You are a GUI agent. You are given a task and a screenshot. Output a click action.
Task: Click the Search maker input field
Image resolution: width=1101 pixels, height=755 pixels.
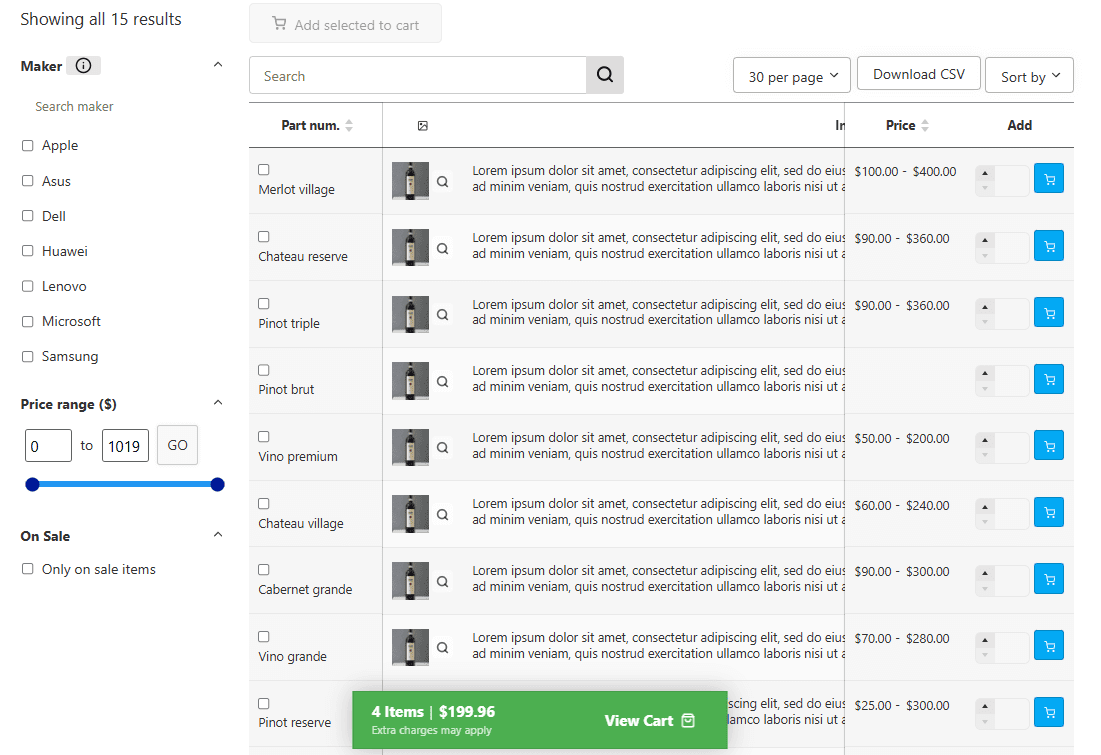pyautogui.click(x=120, y=107)
